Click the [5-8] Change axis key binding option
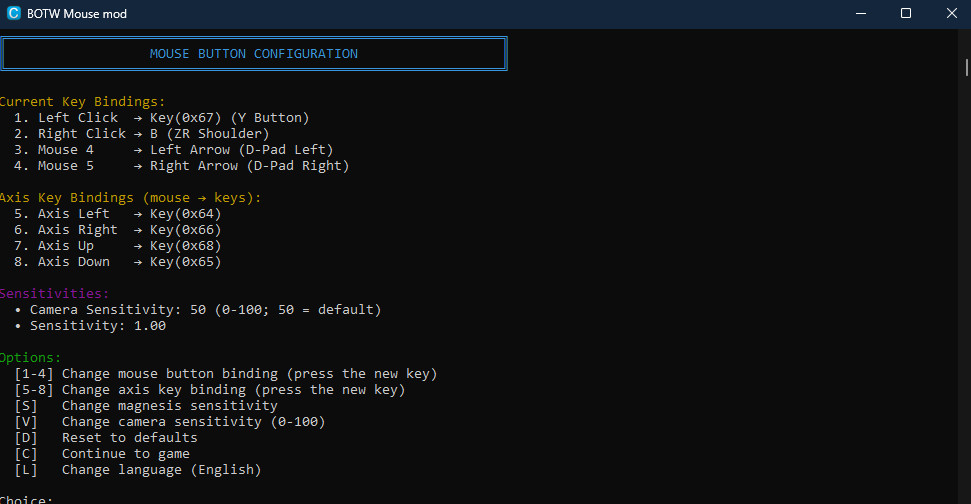 tap(210, 390)
